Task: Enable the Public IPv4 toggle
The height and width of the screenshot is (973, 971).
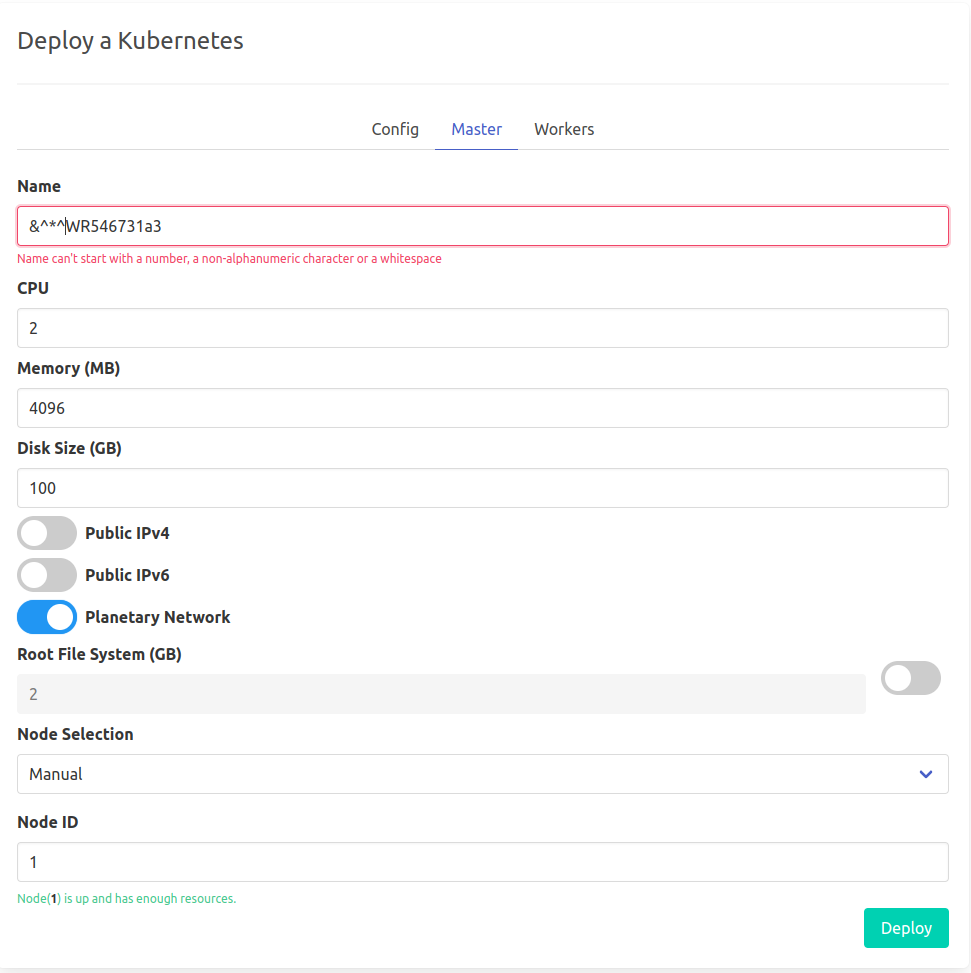Action: click(x=46, y=533)
